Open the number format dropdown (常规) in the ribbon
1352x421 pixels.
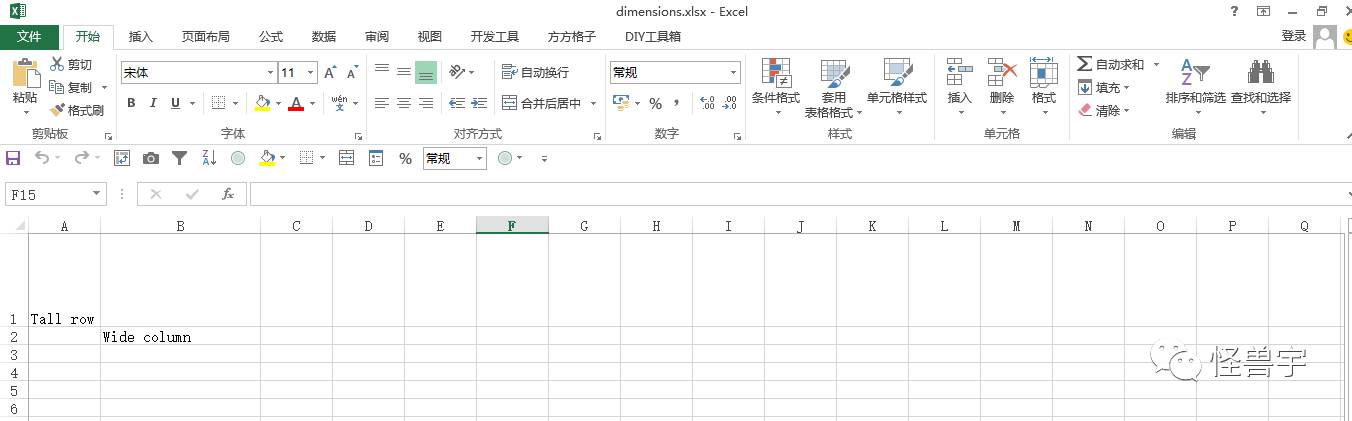(x=733, y=73)
